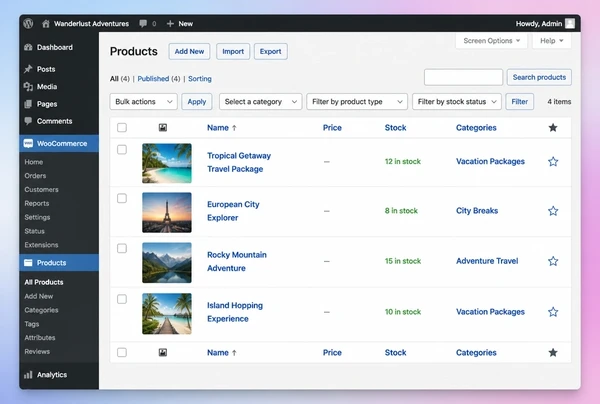Feature the Island Hopping Experience star
This screenshot has width=600, height=404.
click(553, 312)
